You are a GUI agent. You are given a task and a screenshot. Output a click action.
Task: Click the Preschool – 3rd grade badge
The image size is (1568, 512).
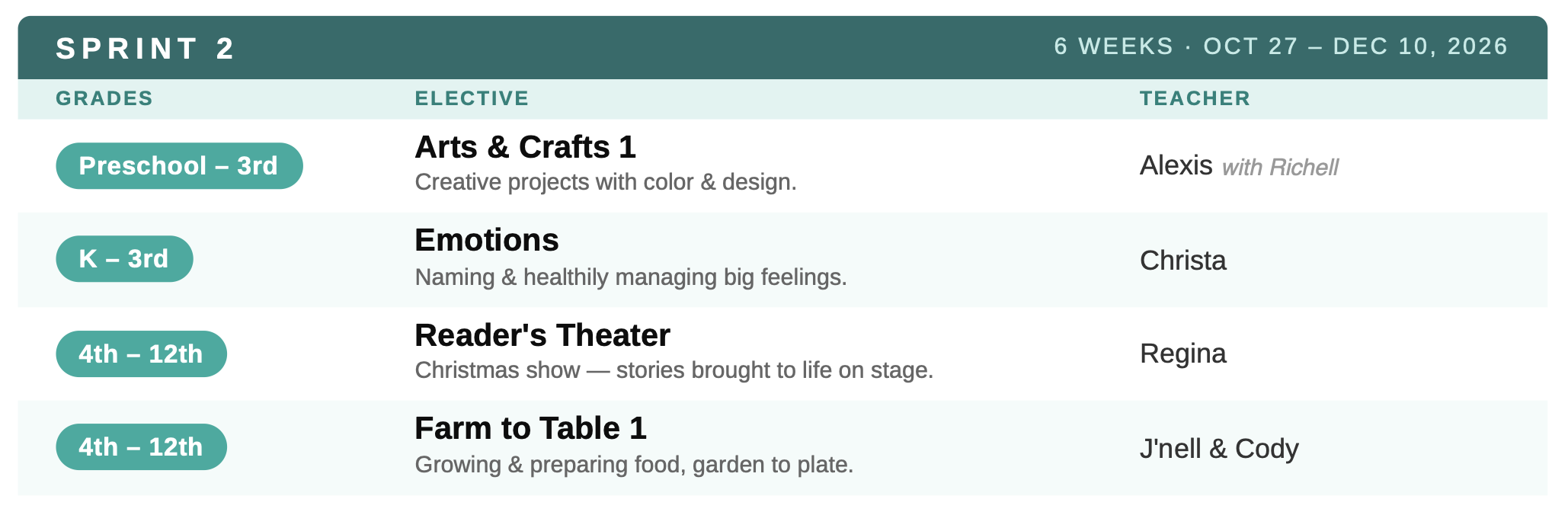(x=179, y=165)
